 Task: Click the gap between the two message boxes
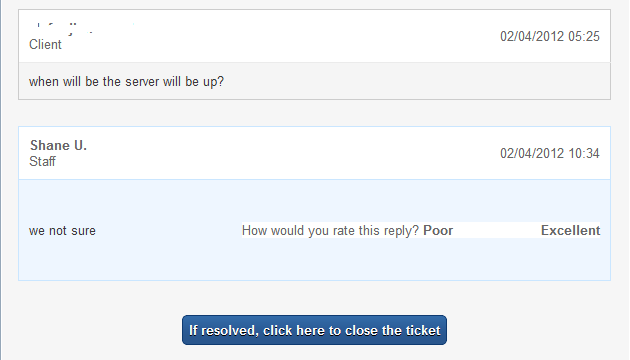314,113
